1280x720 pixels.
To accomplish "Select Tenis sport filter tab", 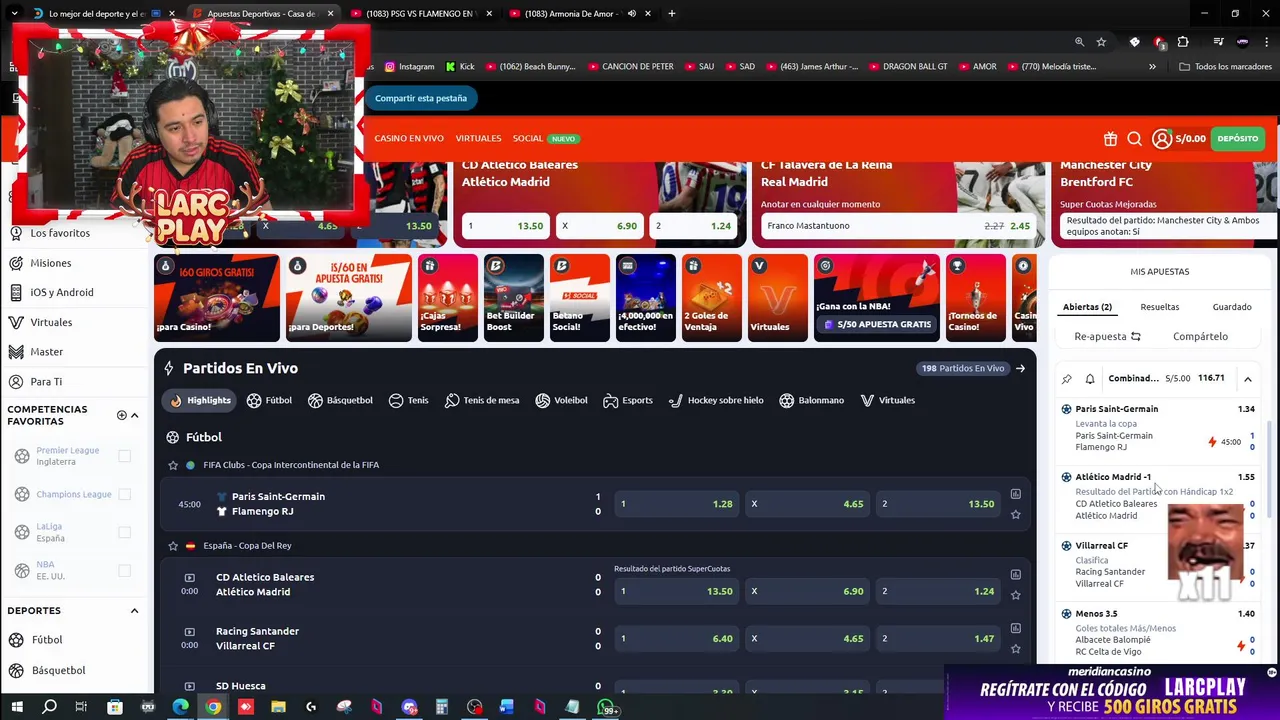I will (x=408, y=400).
